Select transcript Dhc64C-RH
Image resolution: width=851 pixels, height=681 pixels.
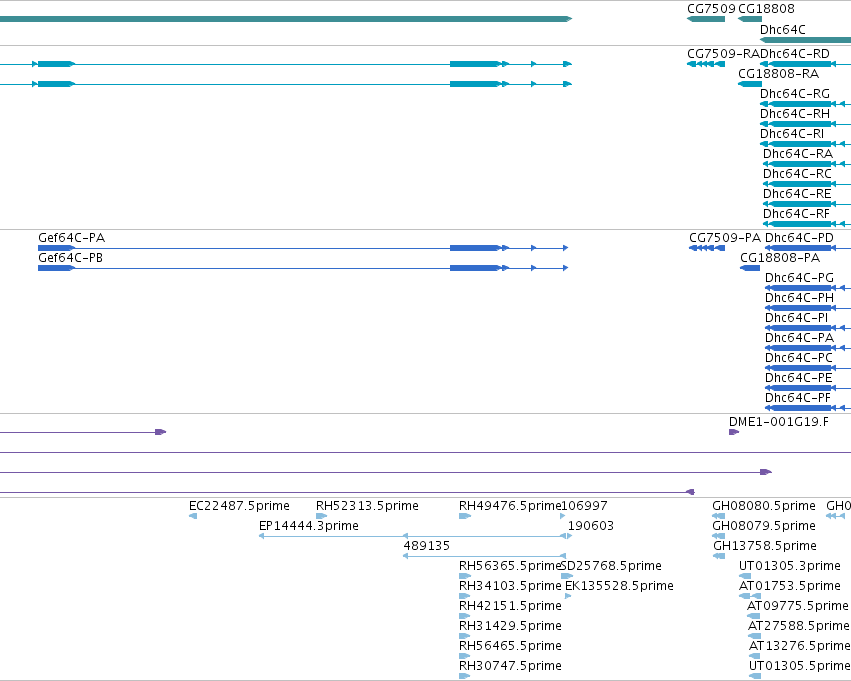795,114
